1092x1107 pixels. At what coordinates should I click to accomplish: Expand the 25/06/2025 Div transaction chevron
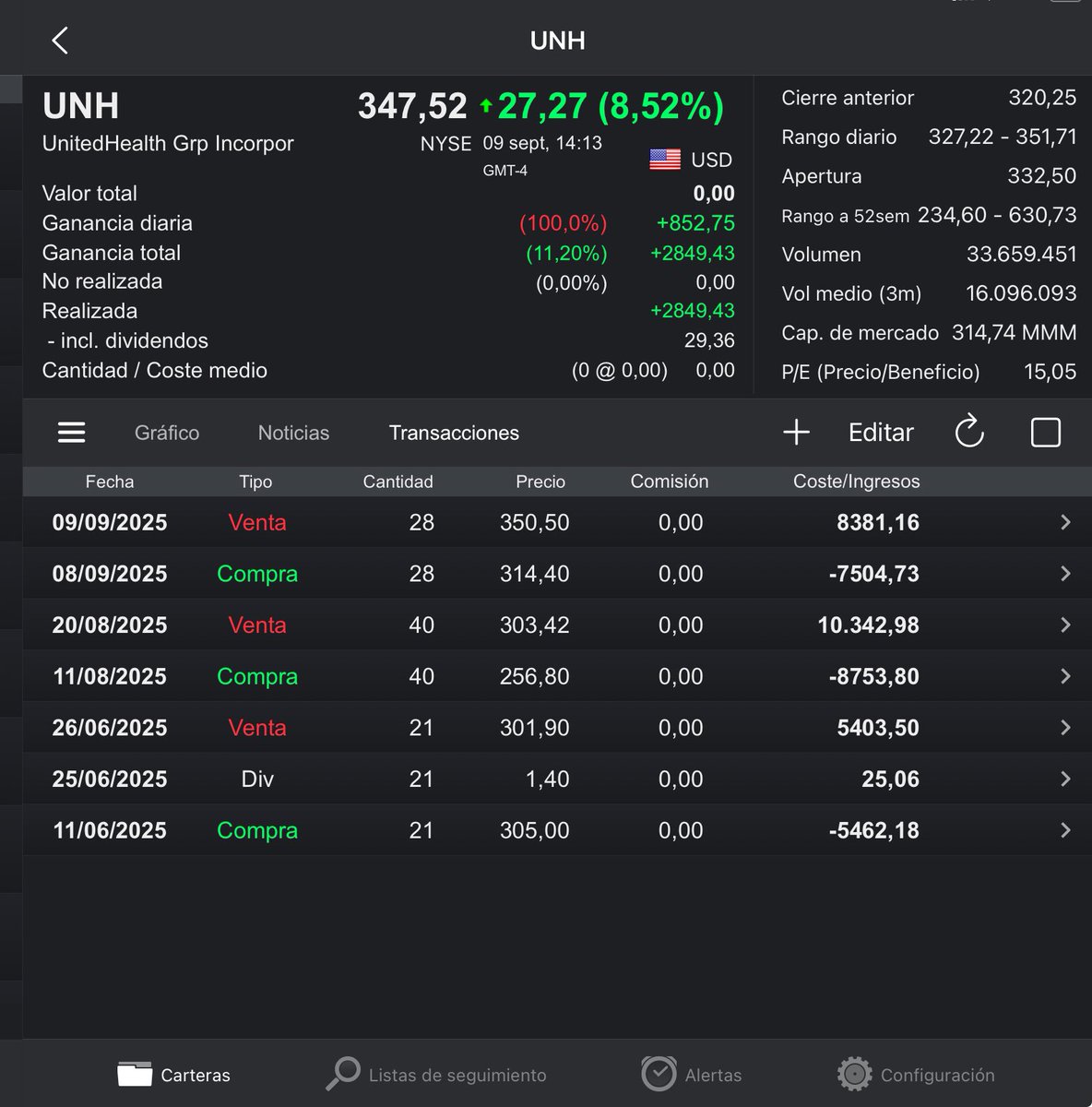pyautogui.click(x=1065, y=779)
